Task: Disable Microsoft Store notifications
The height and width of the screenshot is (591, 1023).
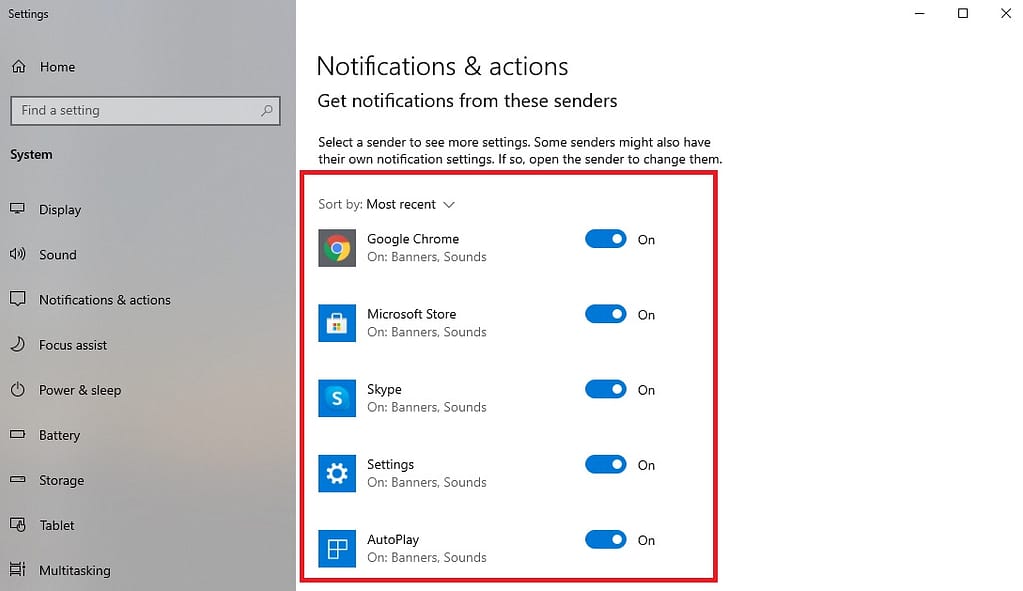Action: pyautogui.click(x=605, y=314)
